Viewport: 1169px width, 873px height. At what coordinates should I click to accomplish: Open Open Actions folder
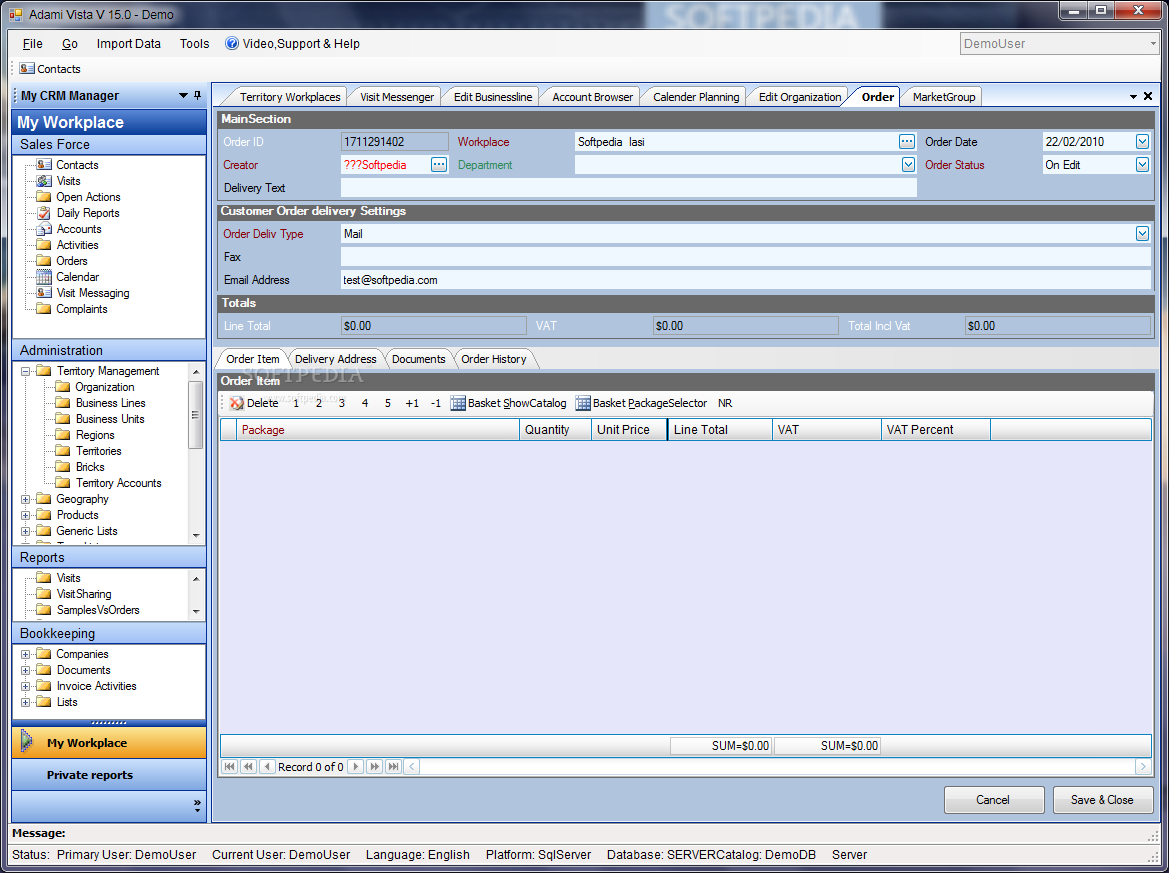88,197
